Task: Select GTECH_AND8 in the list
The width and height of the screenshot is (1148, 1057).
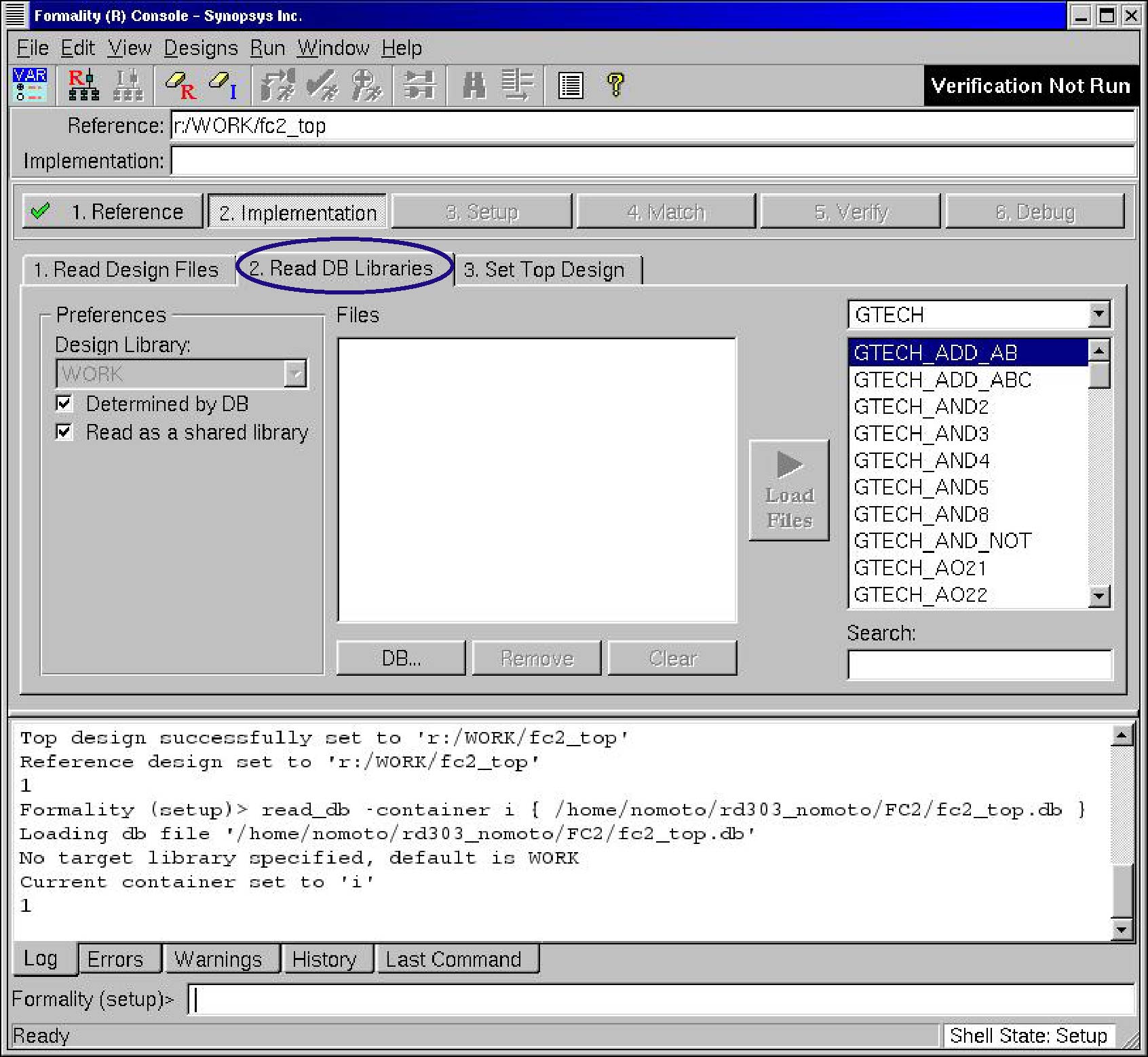Action: tap(968, 514)
